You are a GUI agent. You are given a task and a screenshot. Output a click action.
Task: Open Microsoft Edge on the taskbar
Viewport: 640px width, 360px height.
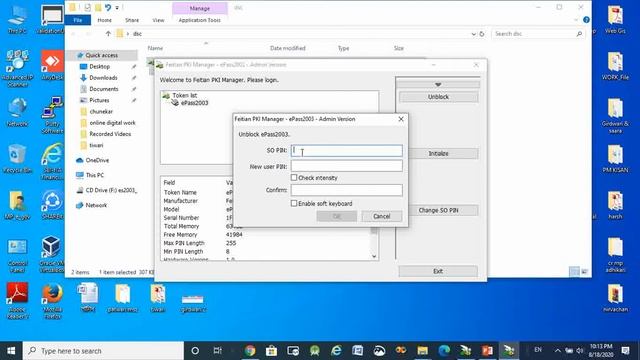pyautogui.click(x=444, y=351)
